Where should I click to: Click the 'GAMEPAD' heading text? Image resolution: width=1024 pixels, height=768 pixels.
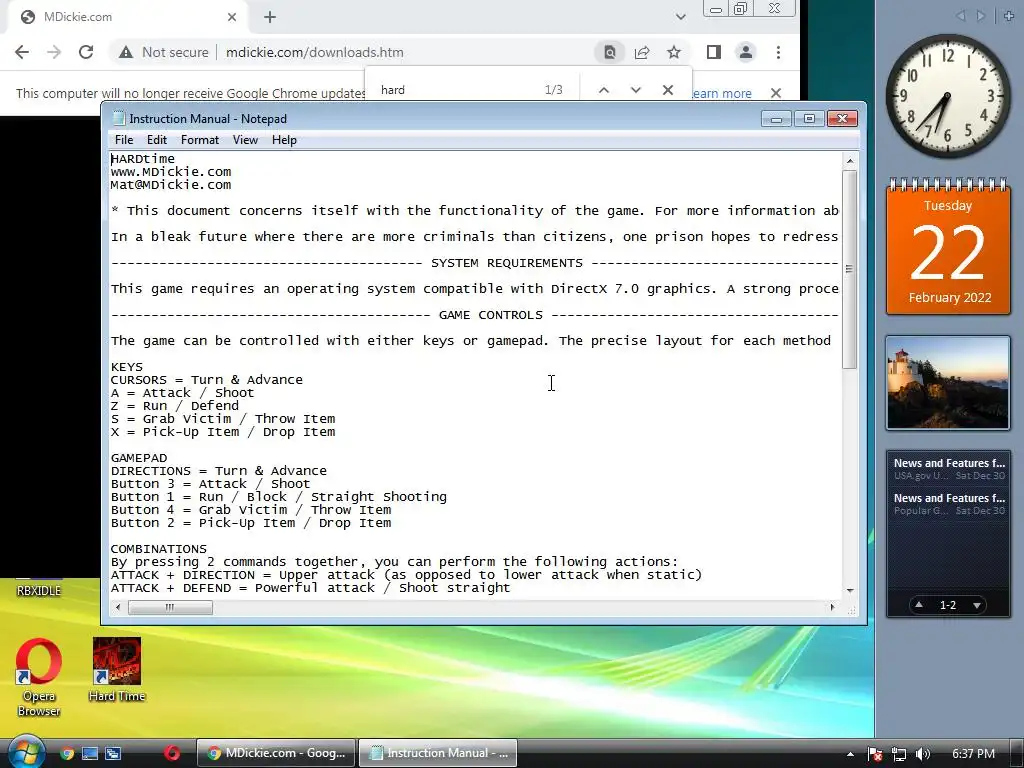point(139,458)
